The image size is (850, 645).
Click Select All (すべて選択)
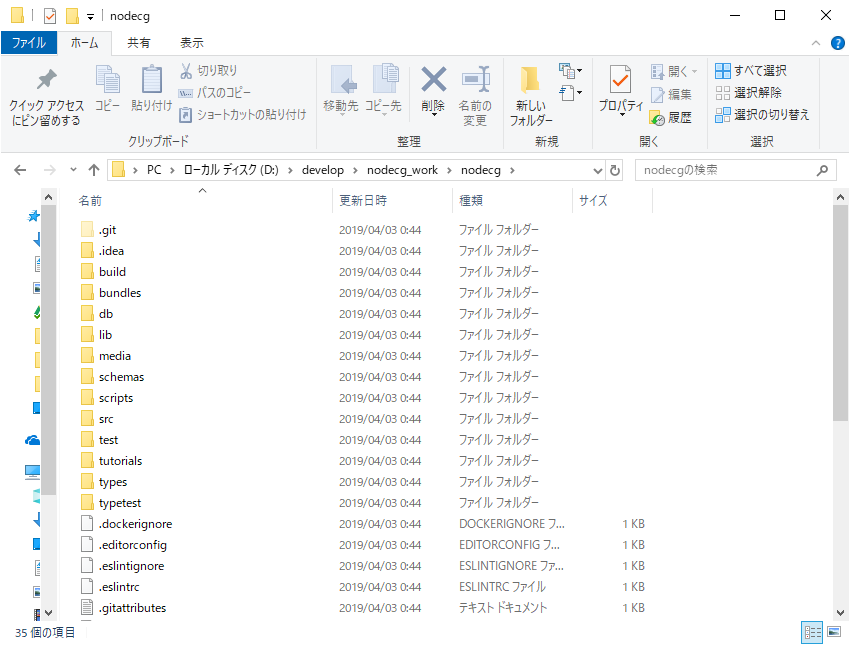751,70
